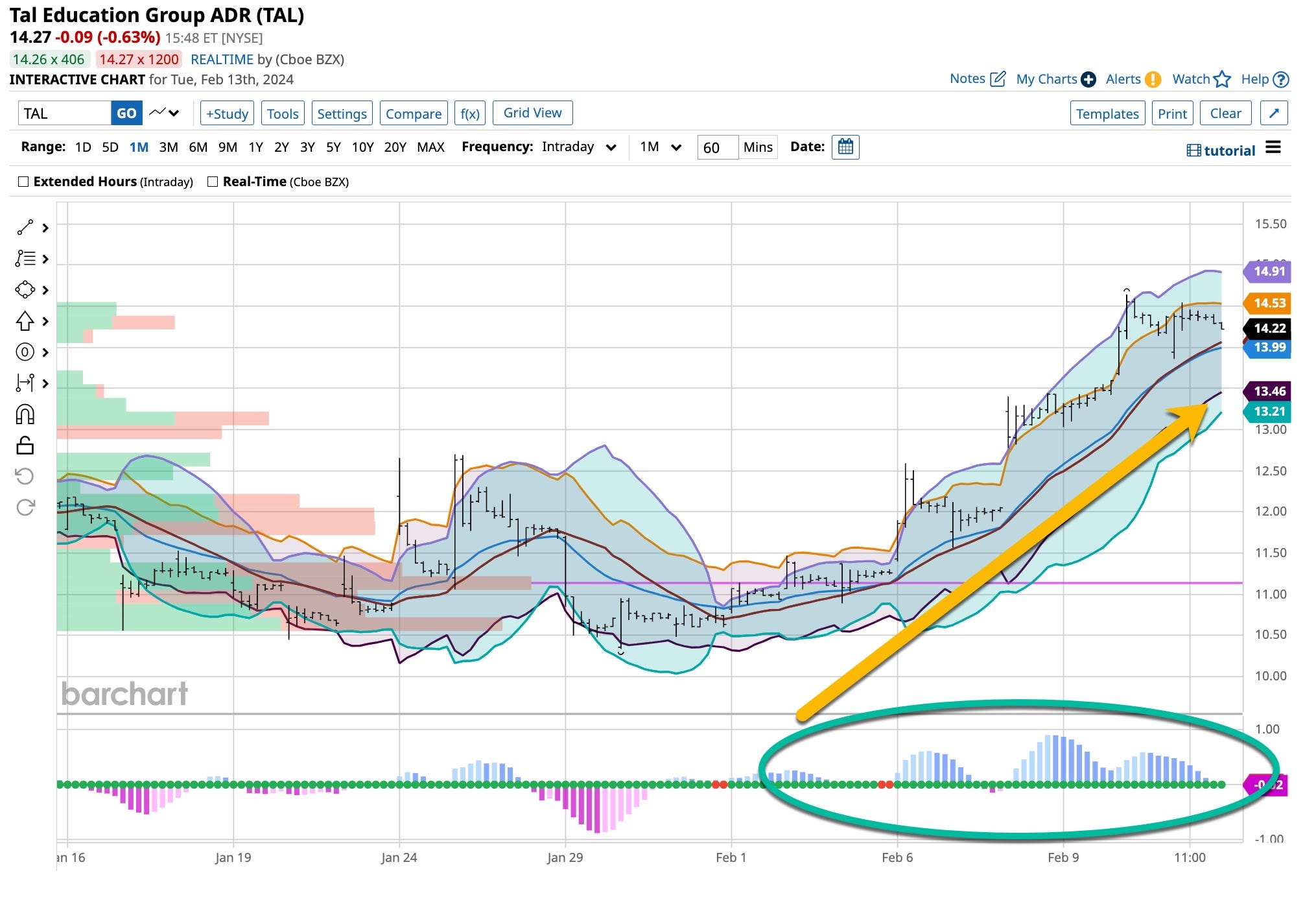Expand the circled zero tool submenu chevron
This screenshot has height=908, width=1316.
tap(45, 352)
